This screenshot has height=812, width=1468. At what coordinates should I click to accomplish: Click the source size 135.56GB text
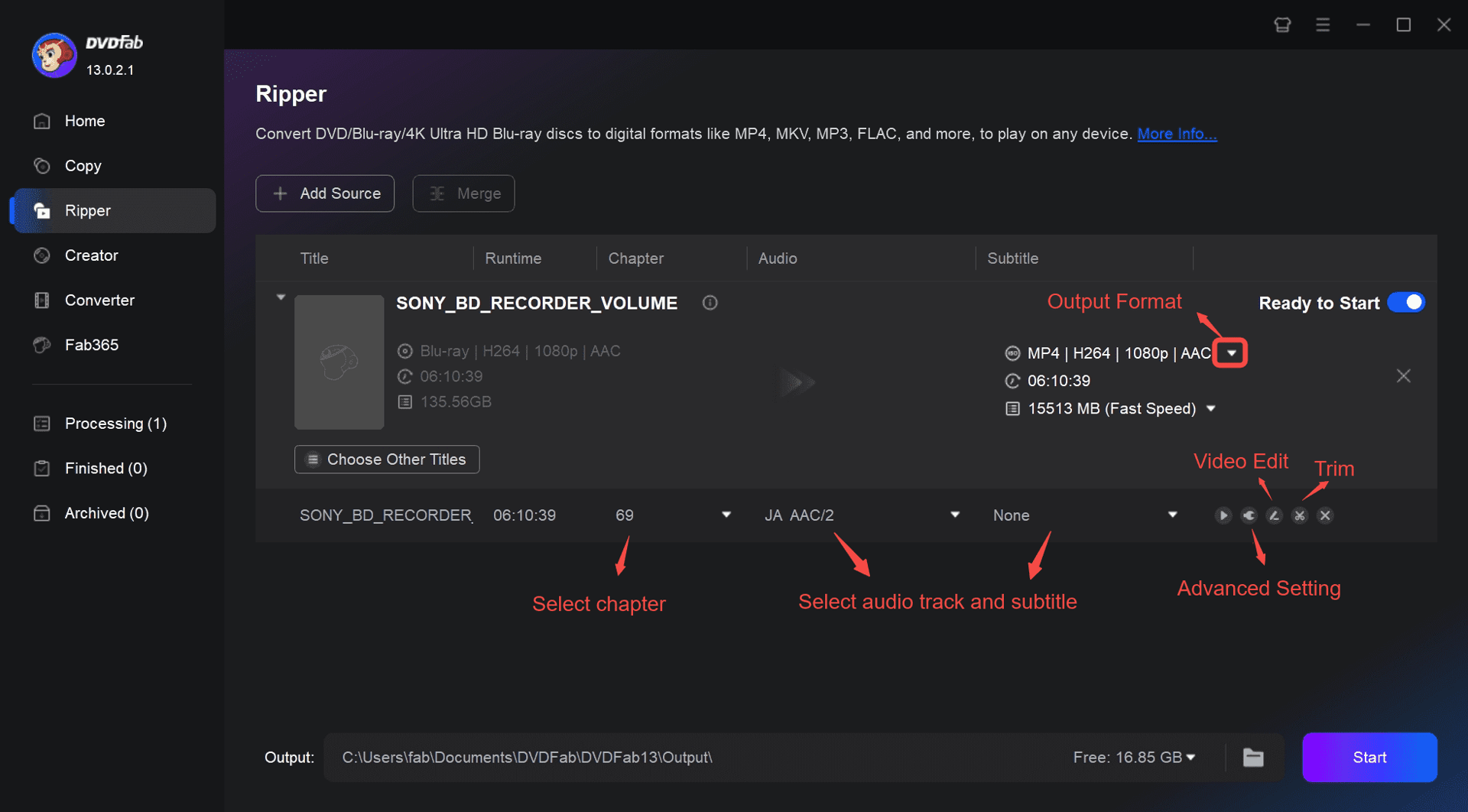456,402
